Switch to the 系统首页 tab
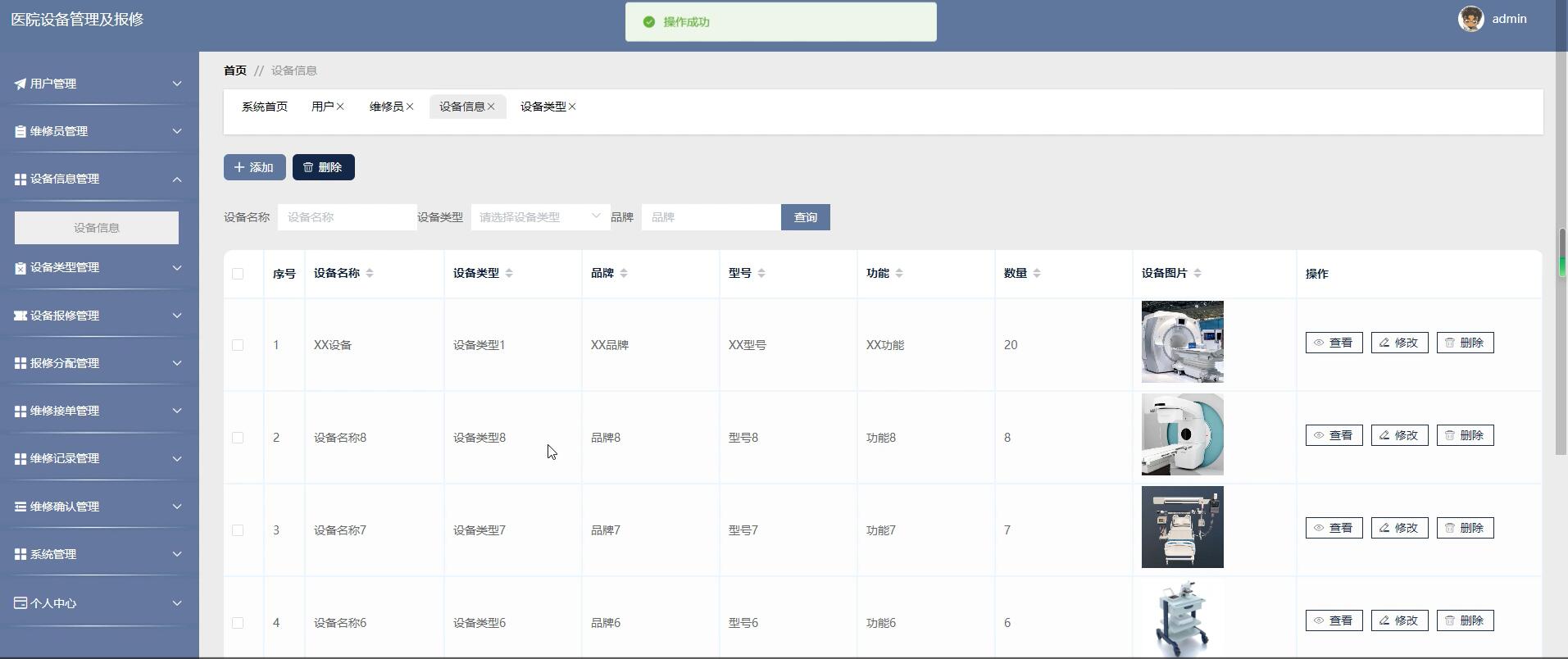Image resolution: width=1568 pixels, height=659 pixels. pos(265,107)
